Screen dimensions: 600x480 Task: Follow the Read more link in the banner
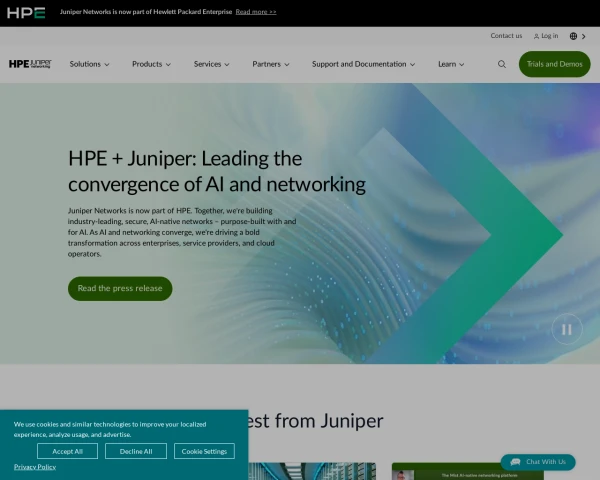pos(256,12)
